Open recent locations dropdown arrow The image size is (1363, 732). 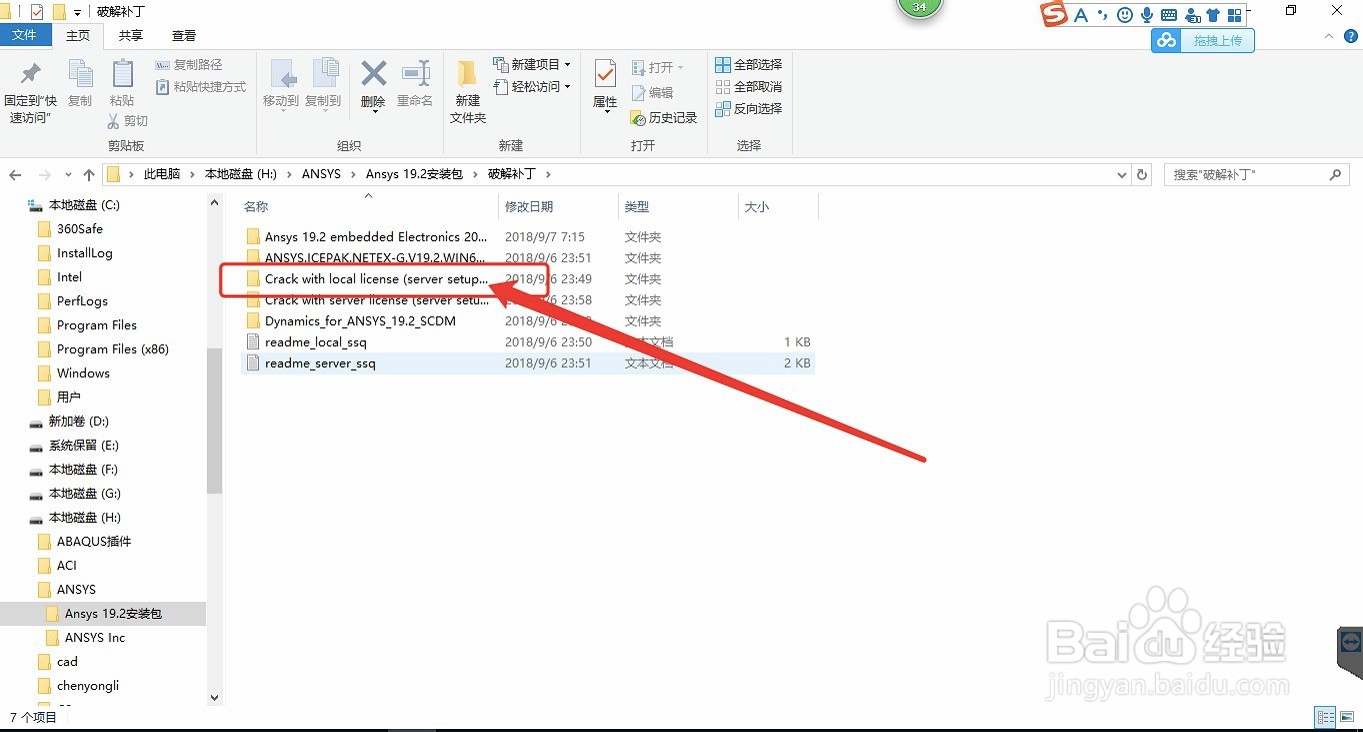[x=68, y=175]
